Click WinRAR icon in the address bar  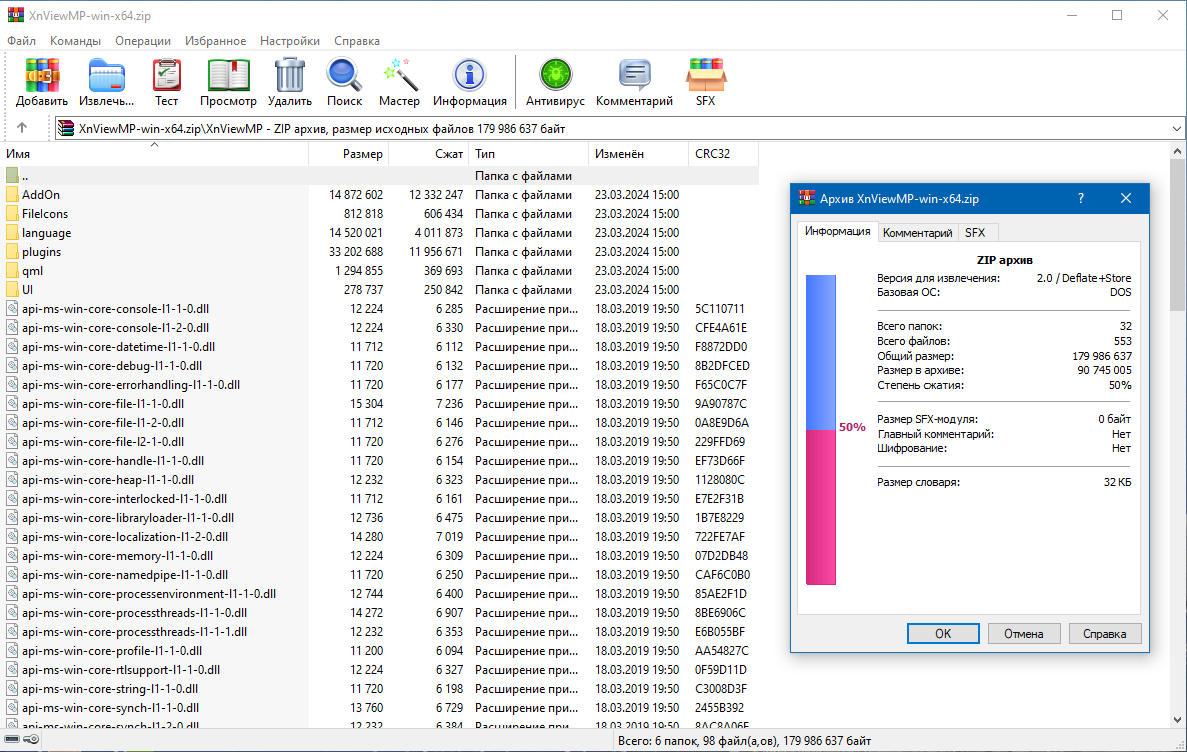pos(67,129)
